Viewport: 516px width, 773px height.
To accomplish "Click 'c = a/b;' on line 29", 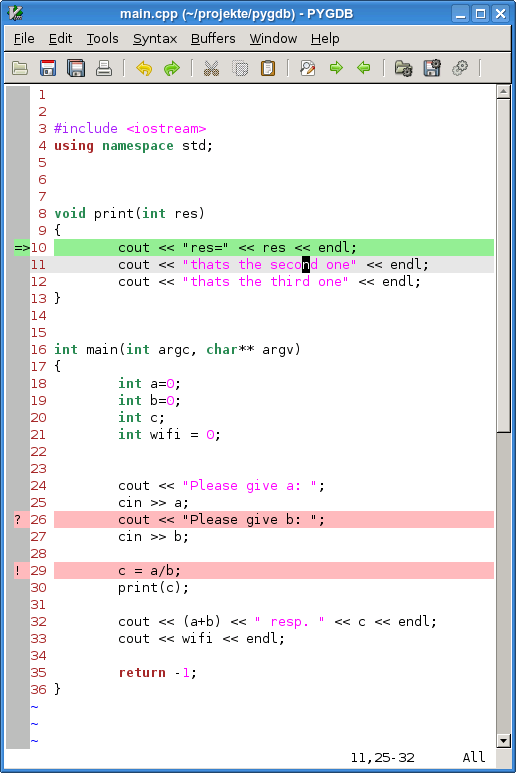I will (149, 571).
